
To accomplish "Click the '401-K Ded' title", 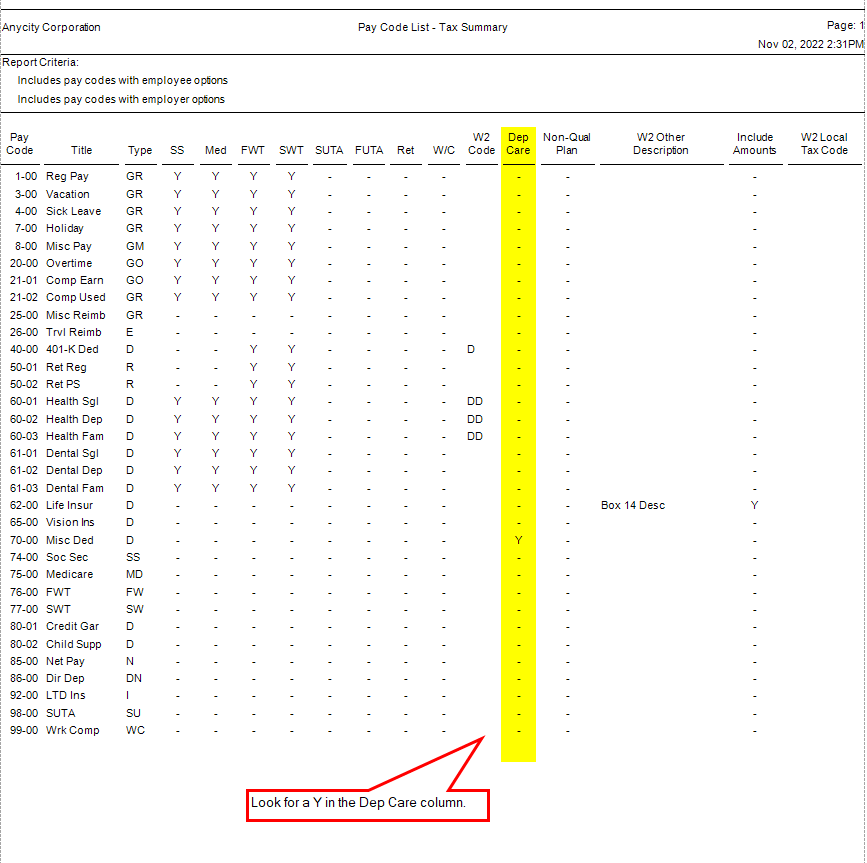I will (72, 349).
